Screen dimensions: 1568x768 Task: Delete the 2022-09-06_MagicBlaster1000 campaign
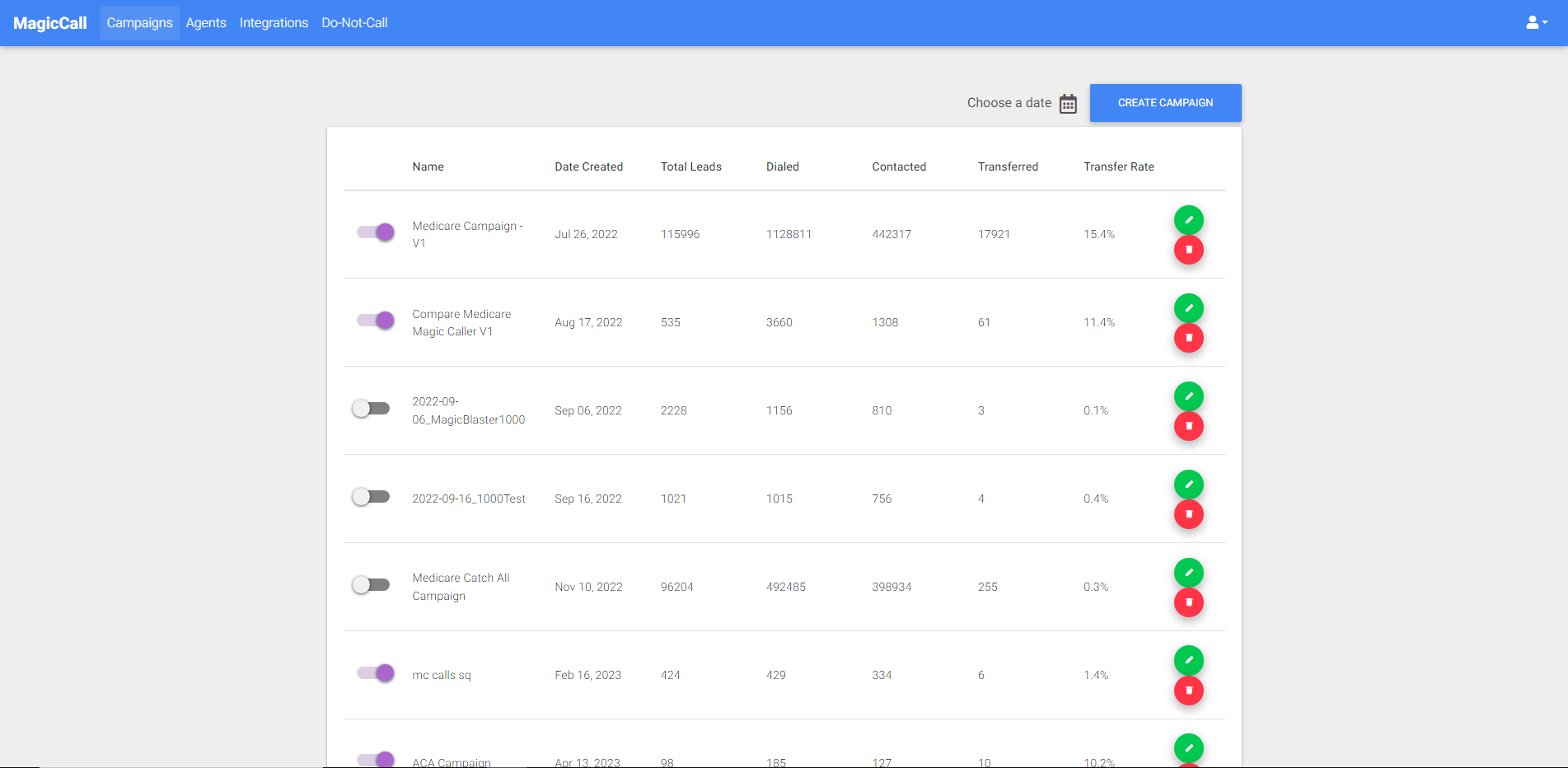tap(1188, 426)
